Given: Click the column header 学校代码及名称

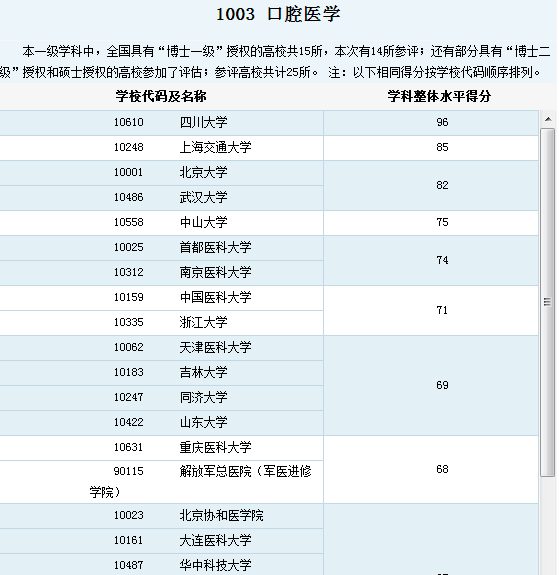Looking at the screenshot, I should tap(161, 96).
